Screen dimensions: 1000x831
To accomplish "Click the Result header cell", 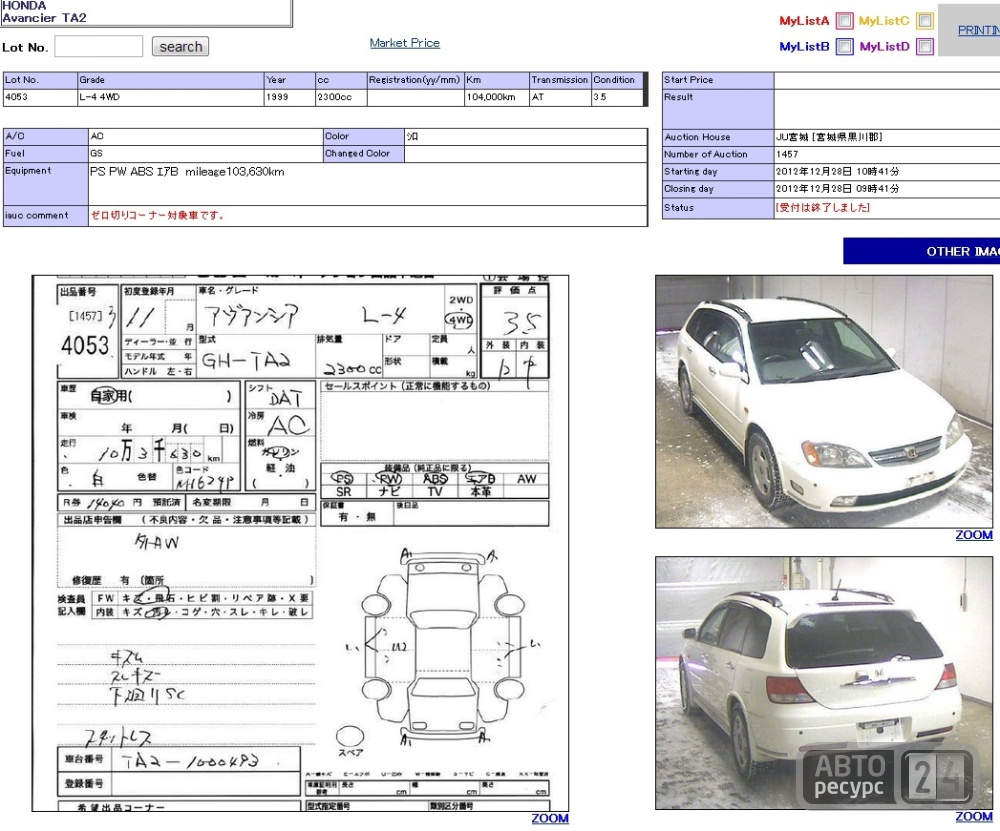I will pos(718,109).
